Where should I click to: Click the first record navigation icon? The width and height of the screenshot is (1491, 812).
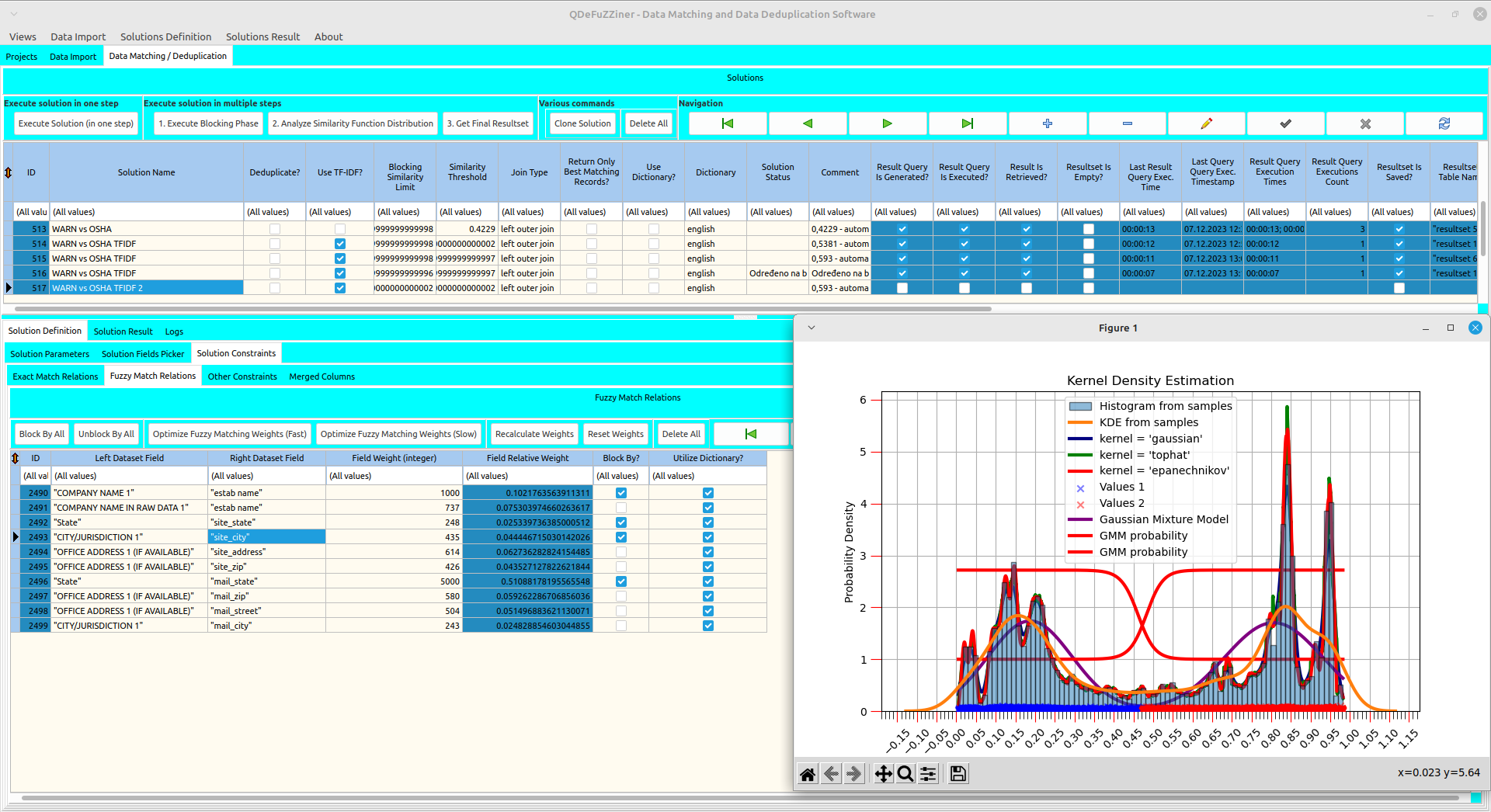(728, 123)
